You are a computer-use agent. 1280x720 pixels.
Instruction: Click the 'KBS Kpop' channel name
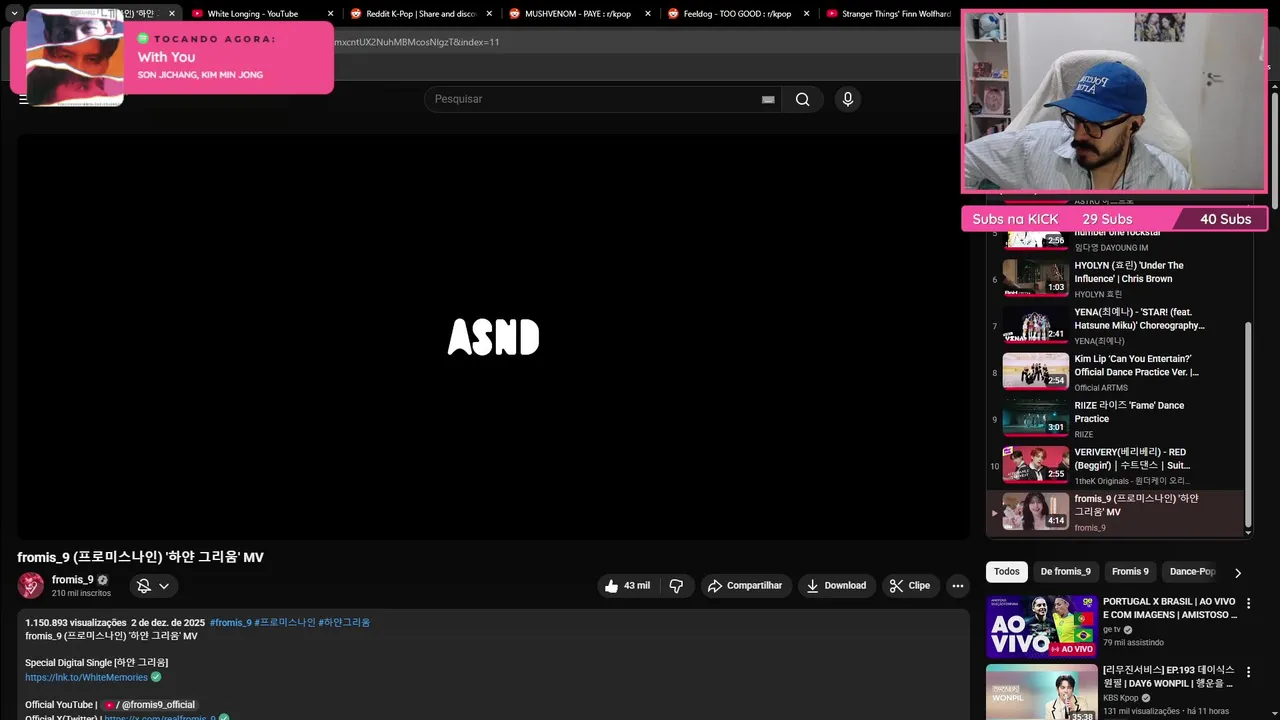coord(1121,698)
